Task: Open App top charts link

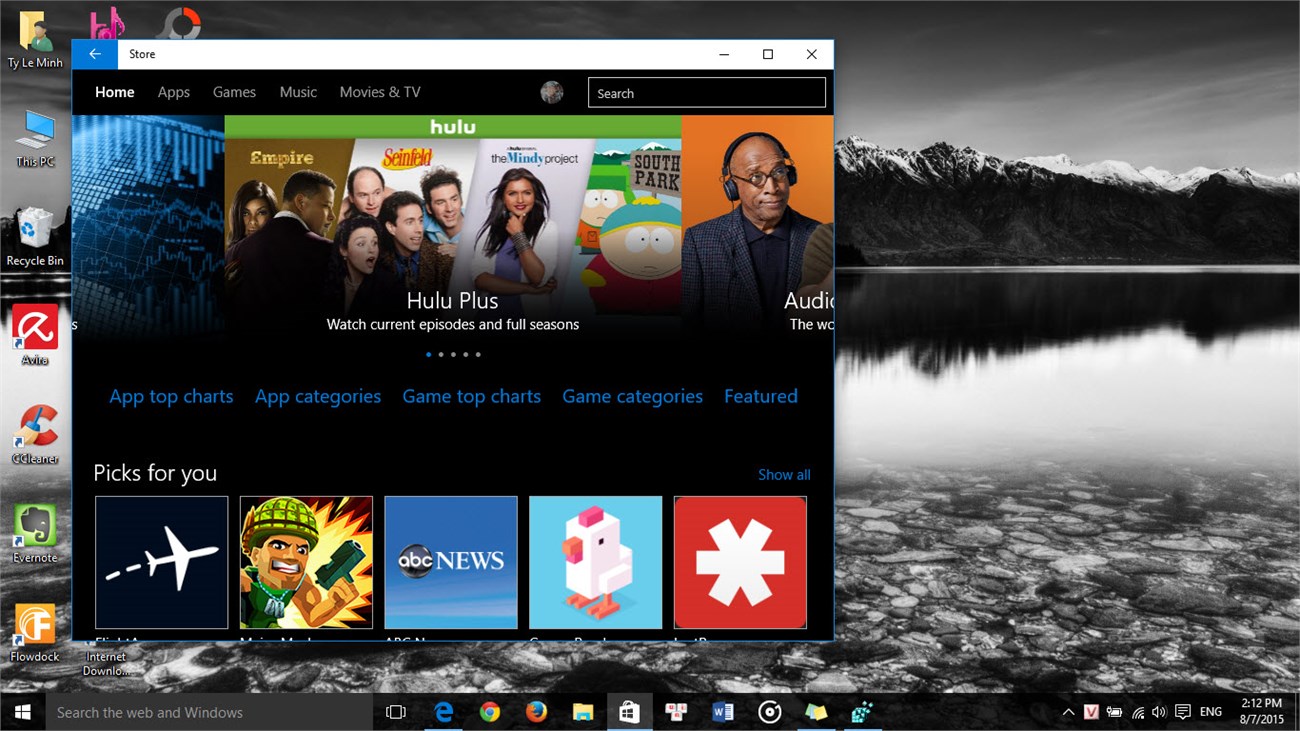Action: tap(171, 396)
